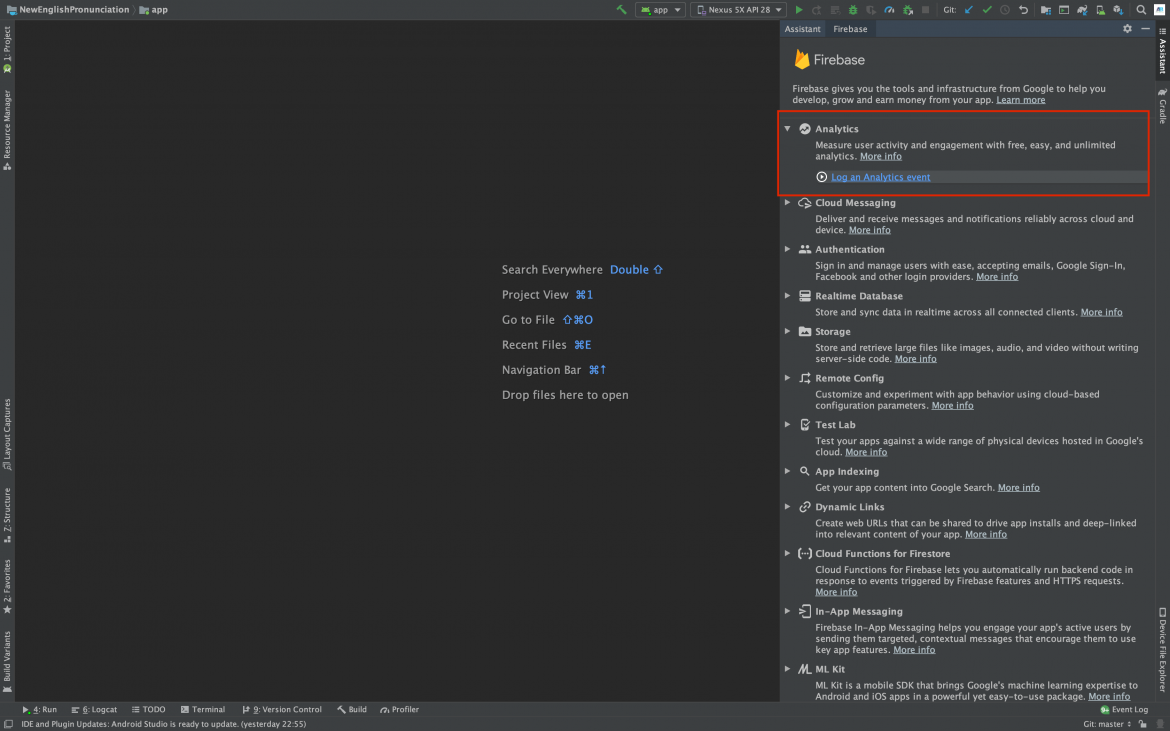Expand the Cloud Messaging section
1170x731 pixels.
tap(787, 202)
